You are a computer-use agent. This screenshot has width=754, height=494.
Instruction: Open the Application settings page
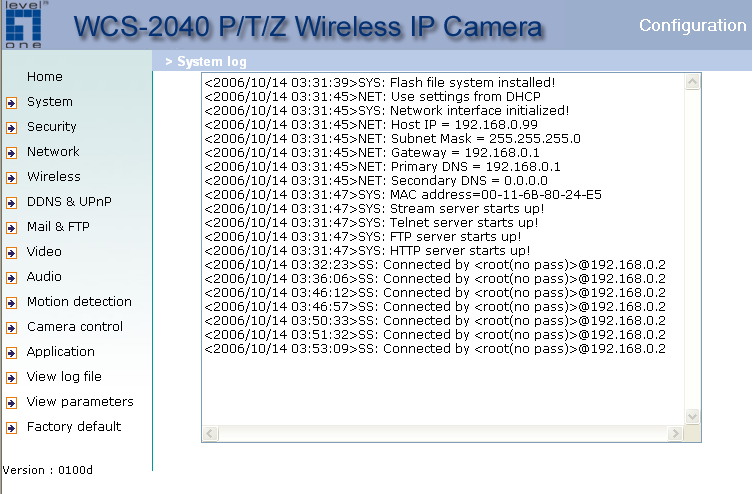[61, 352]
